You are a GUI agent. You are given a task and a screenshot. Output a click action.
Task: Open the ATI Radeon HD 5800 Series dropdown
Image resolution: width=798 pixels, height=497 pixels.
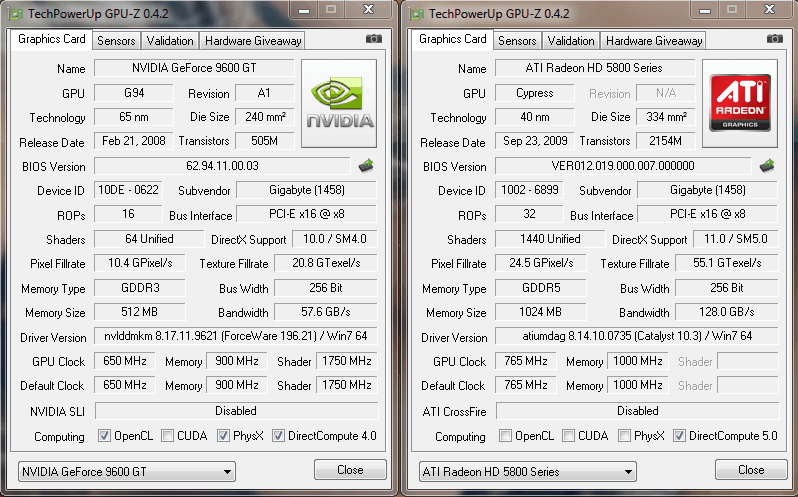528,472
